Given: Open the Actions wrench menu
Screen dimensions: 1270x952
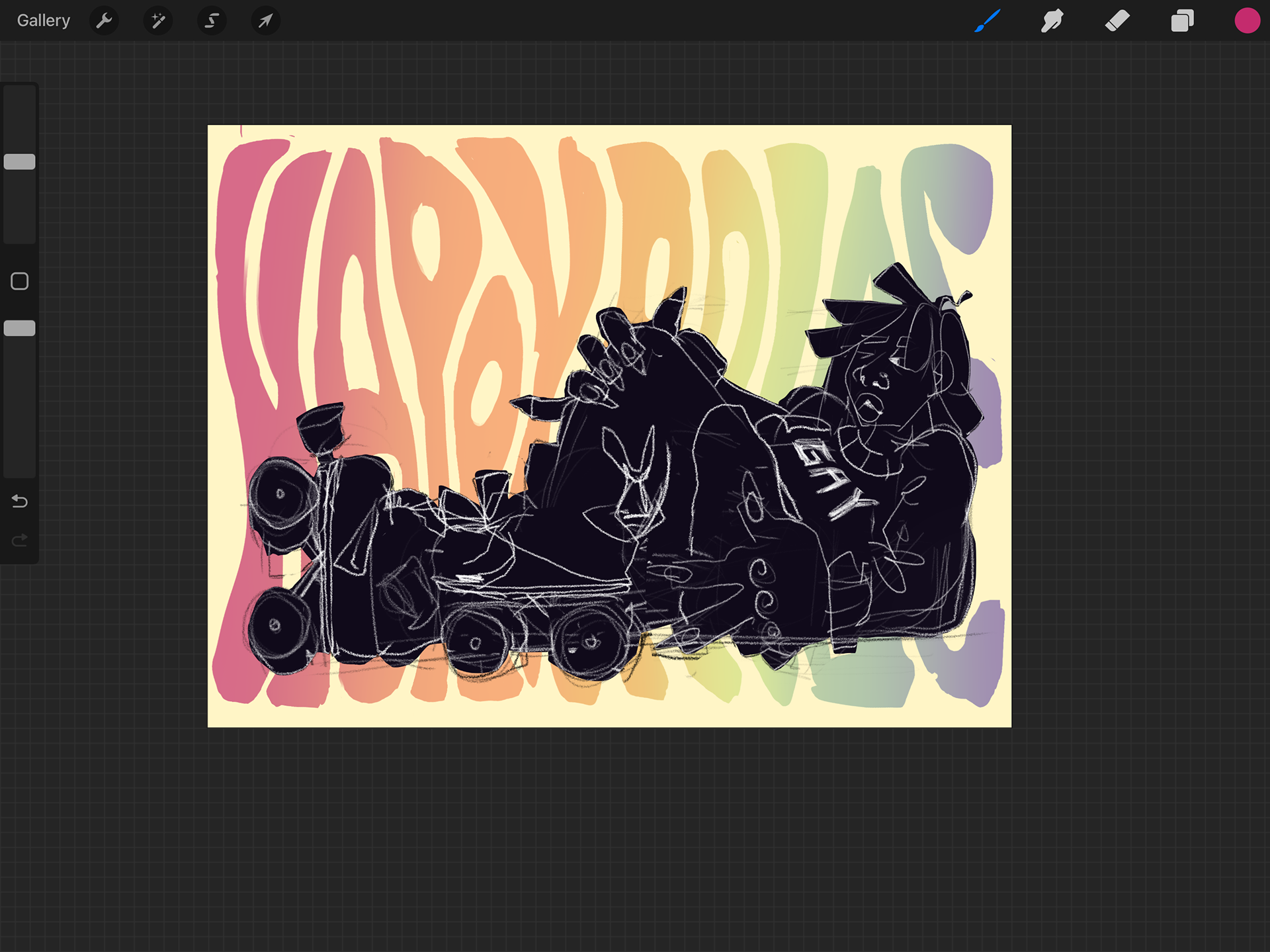Looking at the screenshot, I should point(104,21).
